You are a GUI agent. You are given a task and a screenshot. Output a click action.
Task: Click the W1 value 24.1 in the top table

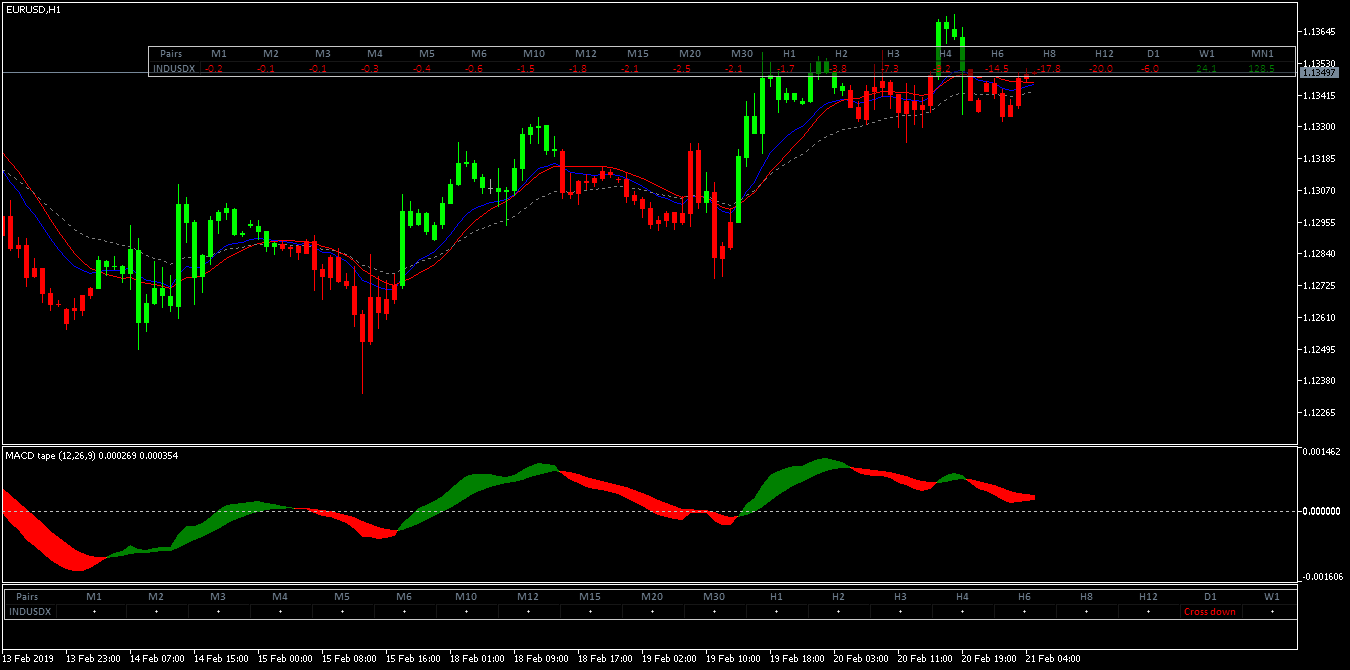coord(1206,68)
